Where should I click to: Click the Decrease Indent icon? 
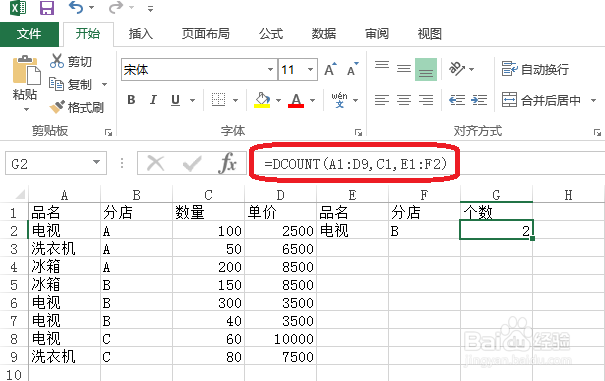(457, 100)
